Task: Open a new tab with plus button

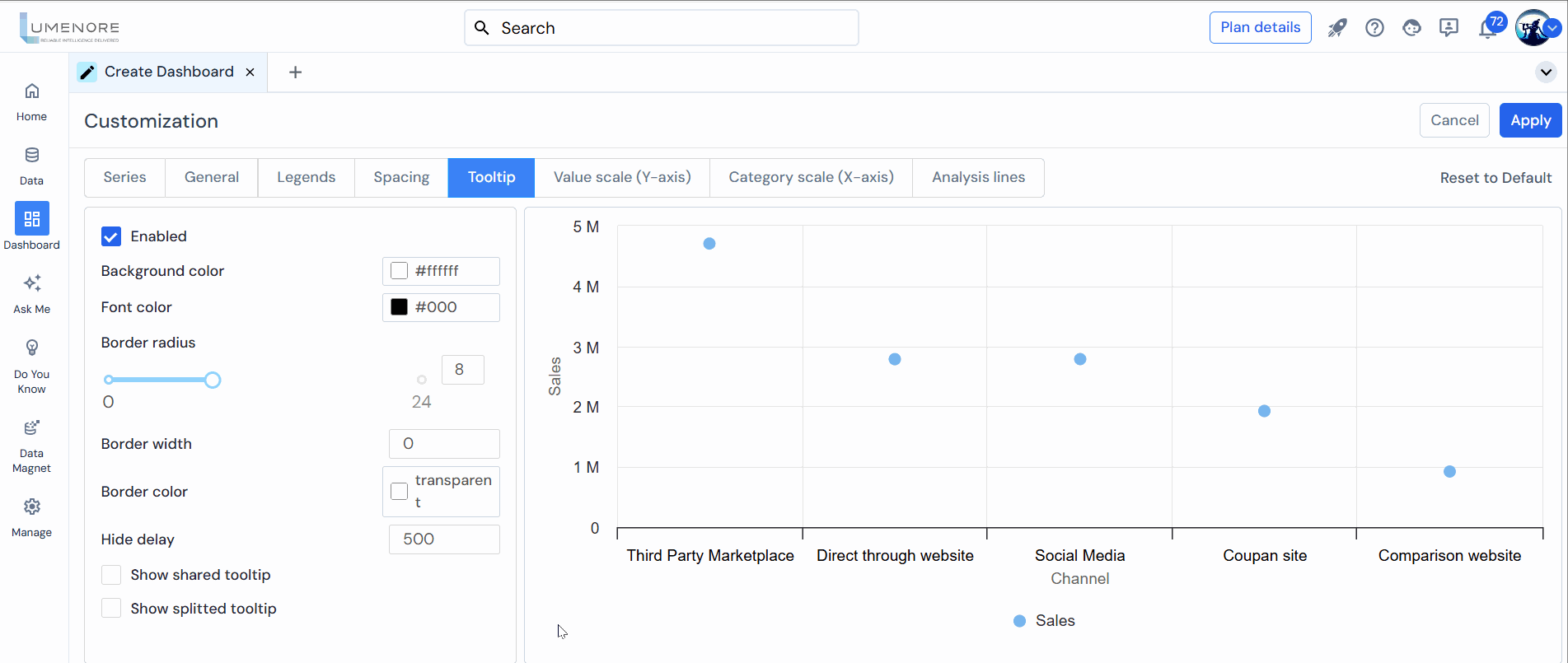Action: [295, 72]
